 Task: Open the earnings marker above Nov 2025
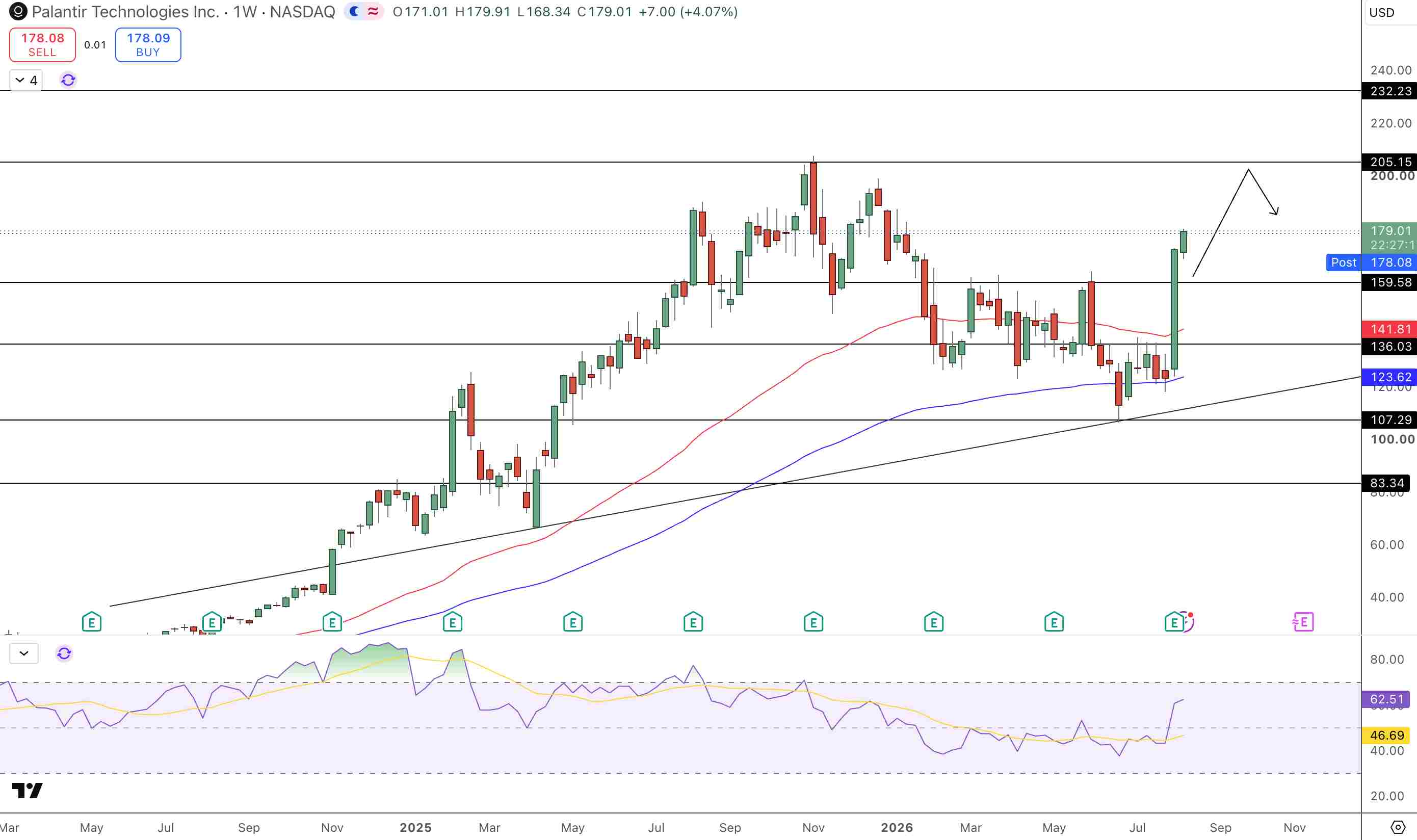pos(813,622)
